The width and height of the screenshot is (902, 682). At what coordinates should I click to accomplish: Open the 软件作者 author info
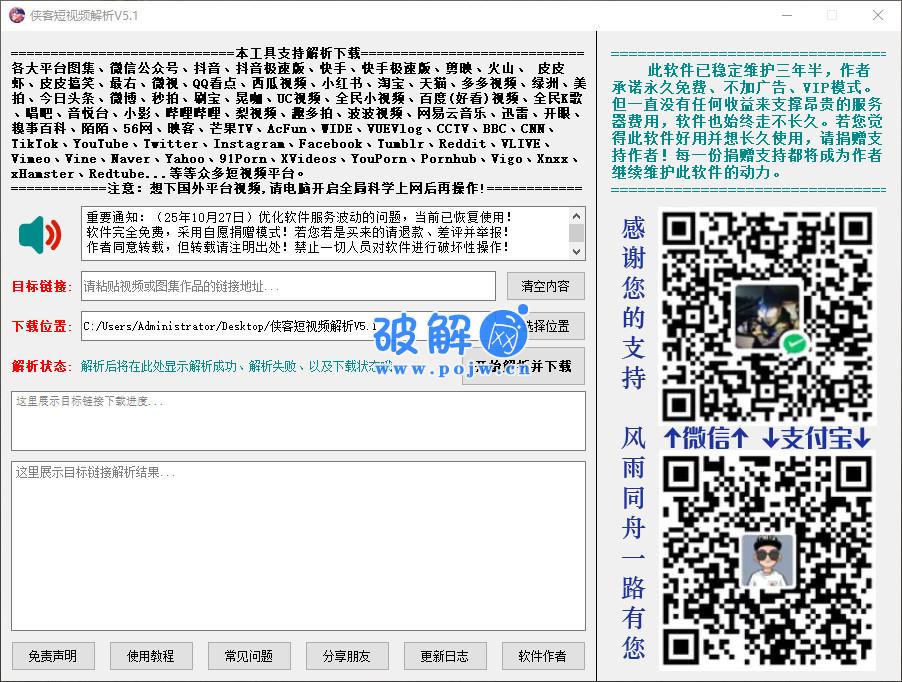[543, 656]
